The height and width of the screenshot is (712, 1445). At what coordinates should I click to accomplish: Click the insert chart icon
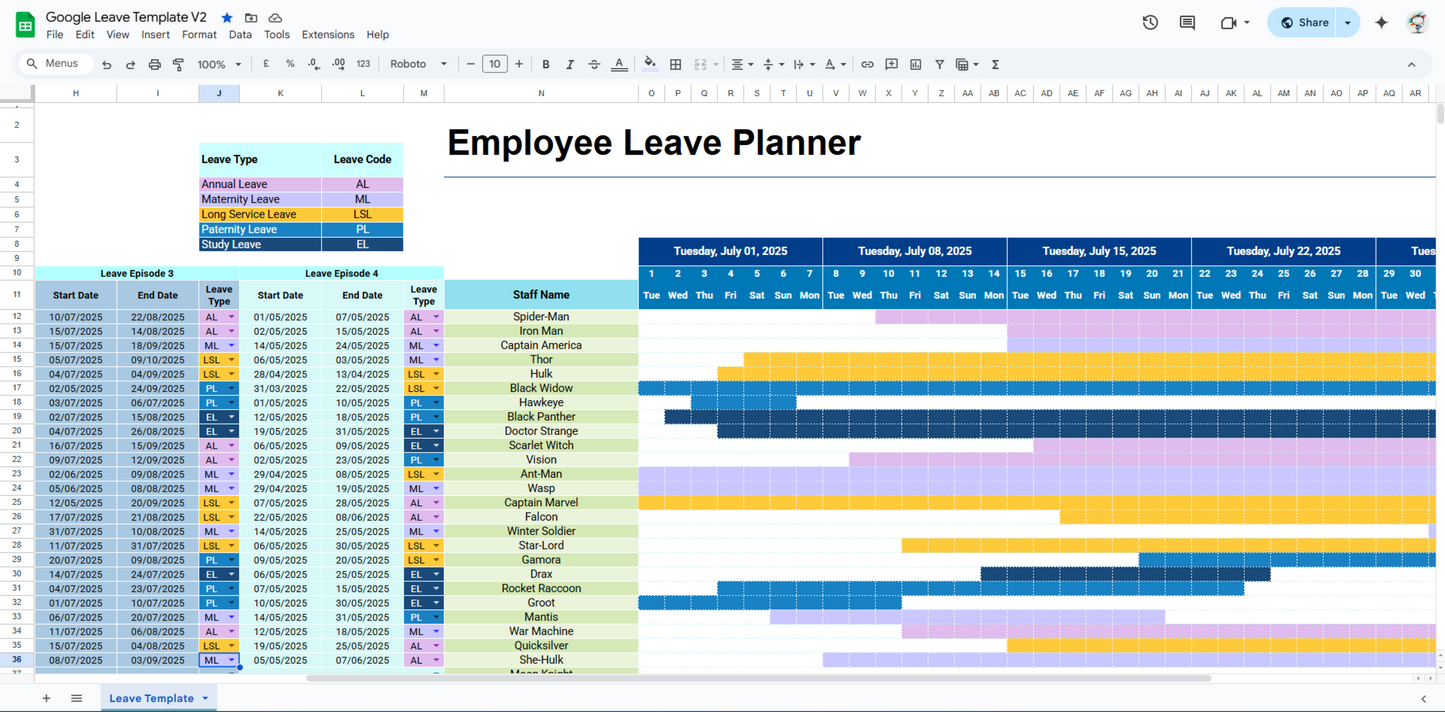coord(915,64)
